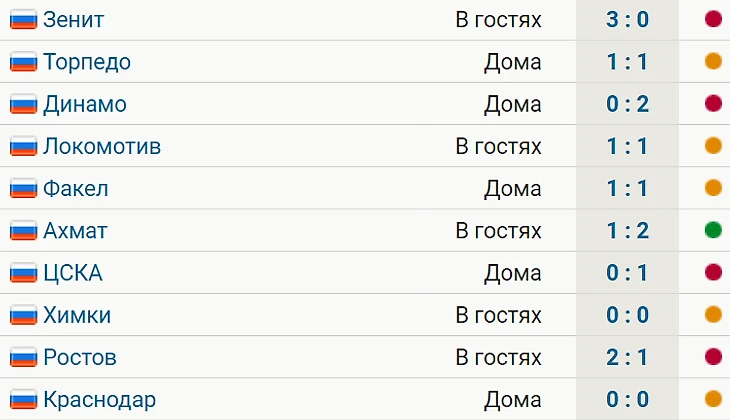Click the 3 : 0 score for Зенит
The width and height of the screenshot is (730, 420).
click(627, 19)
